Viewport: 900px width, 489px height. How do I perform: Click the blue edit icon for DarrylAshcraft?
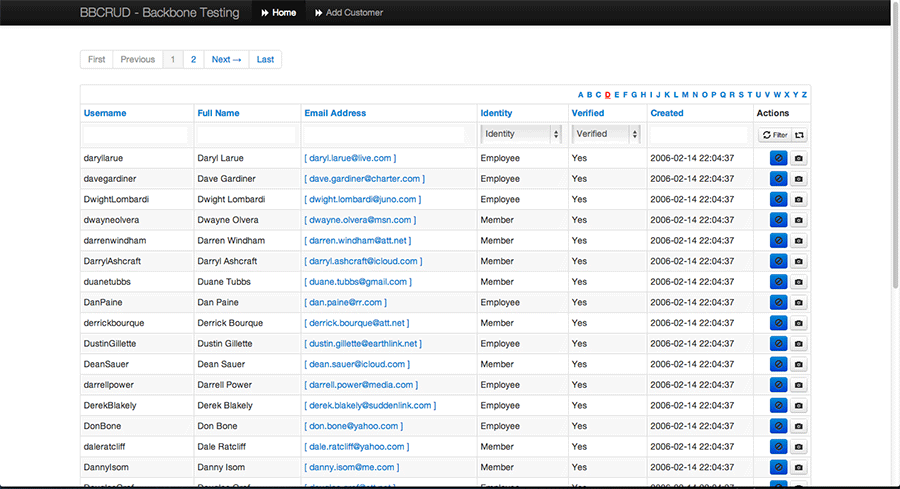pos(778,261)
